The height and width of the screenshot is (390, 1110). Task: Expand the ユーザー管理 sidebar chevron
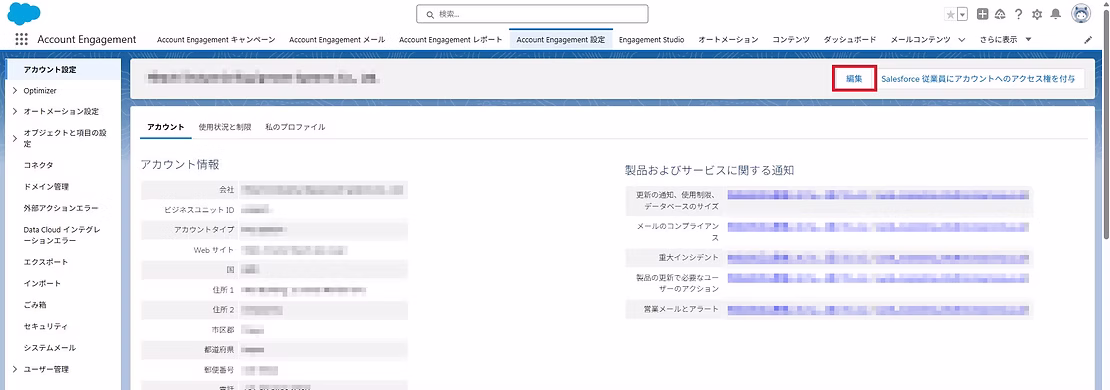(x=14, y=369)
